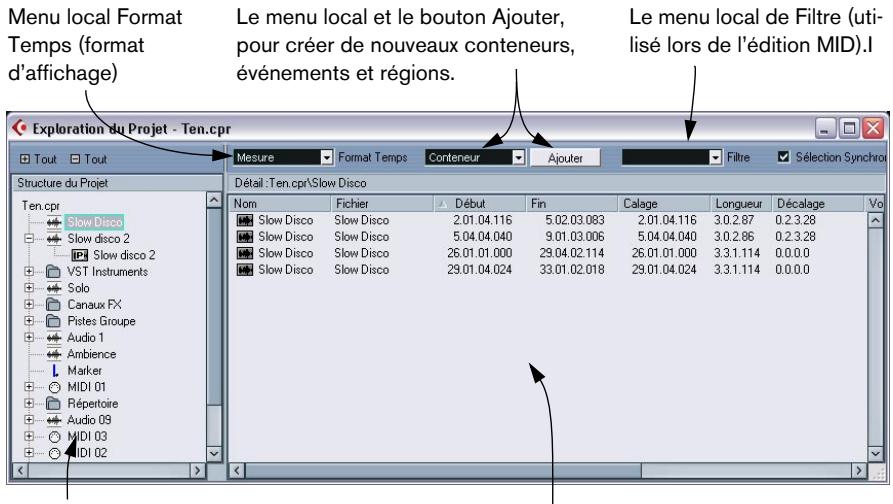This screenshot has width=893, height=504.
Task: Select the Ambience track
Action: pyautogui.click(x=92, y=354)
